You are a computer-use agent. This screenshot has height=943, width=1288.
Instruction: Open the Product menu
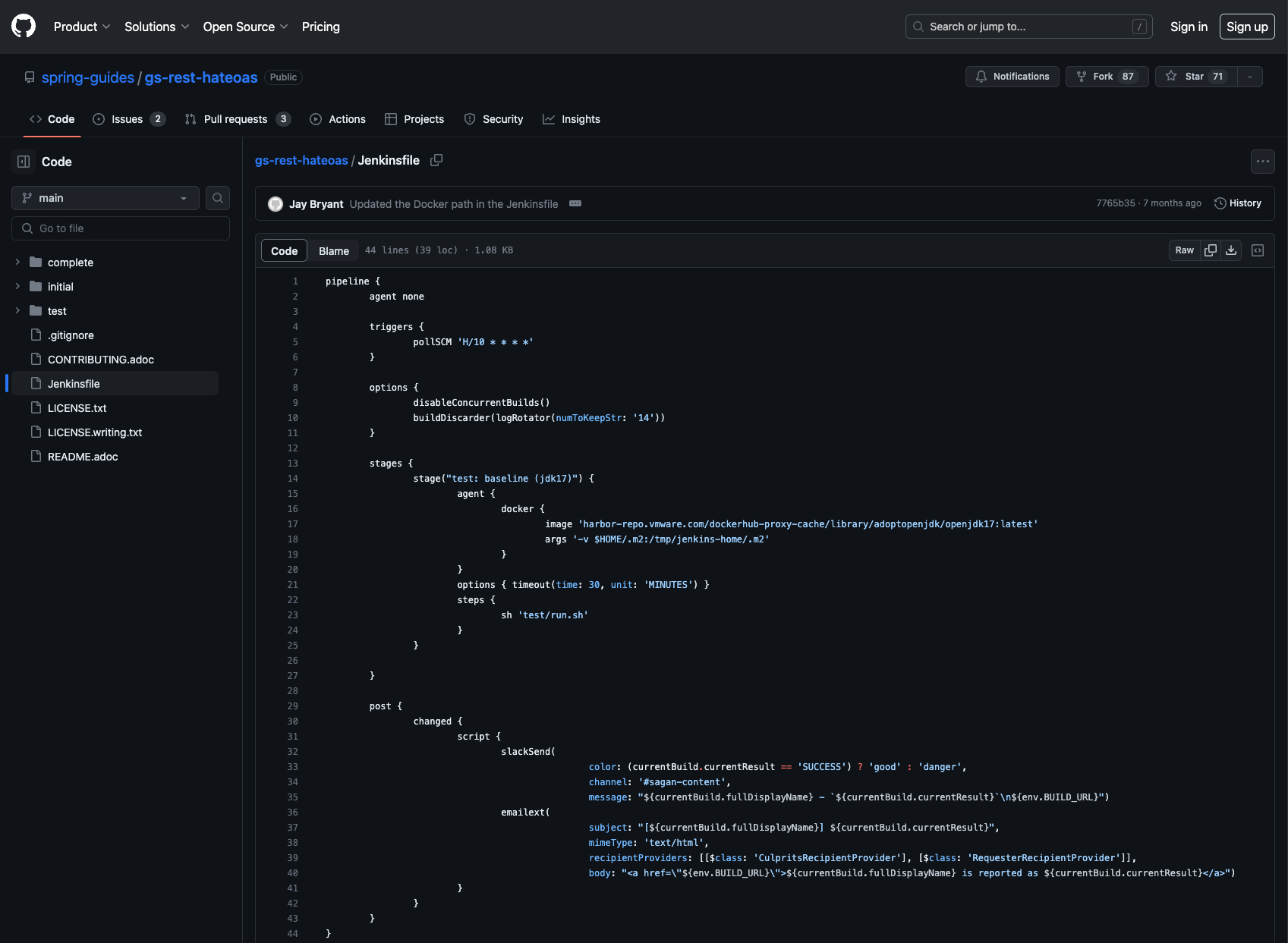(82, 27)
